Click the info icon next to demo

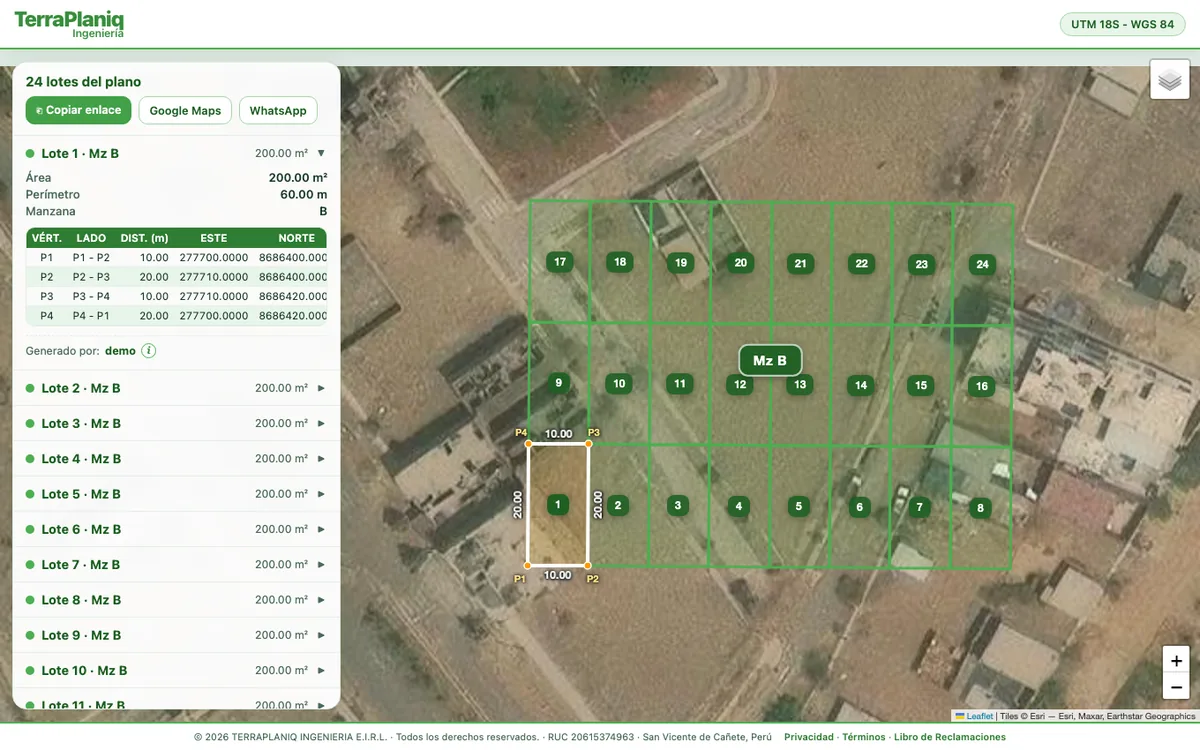148,351
